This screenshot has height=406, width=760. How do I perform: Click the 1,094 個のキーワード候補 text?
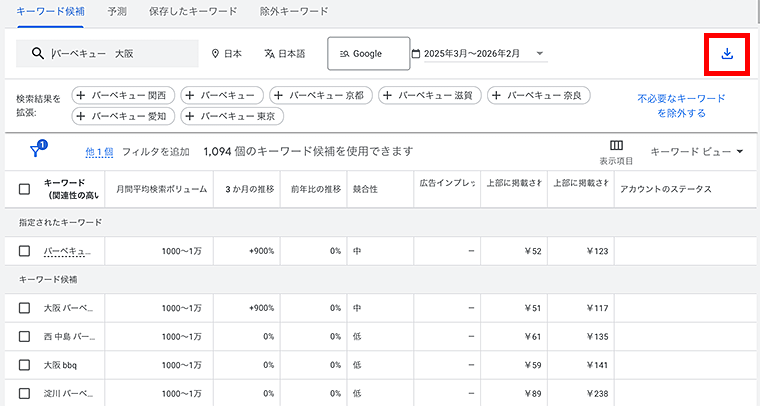pos(308,152)
